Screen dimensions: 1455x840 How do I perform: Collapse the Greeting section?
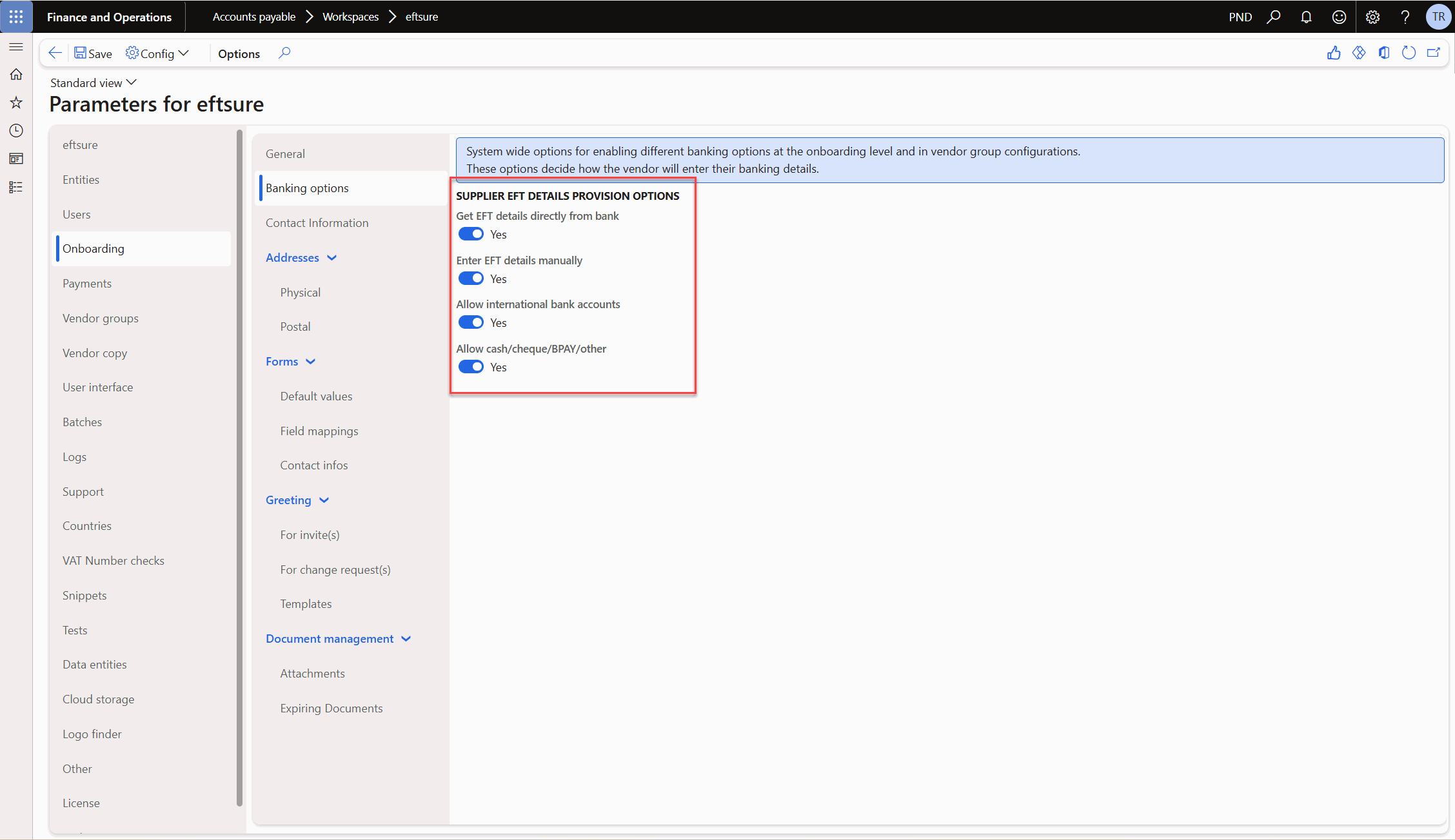coord(297,500)
